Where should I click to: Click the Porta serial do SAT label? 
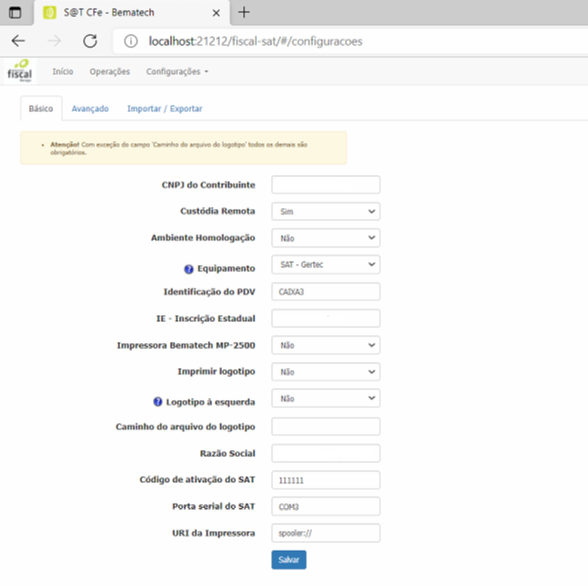coord(214,506)
